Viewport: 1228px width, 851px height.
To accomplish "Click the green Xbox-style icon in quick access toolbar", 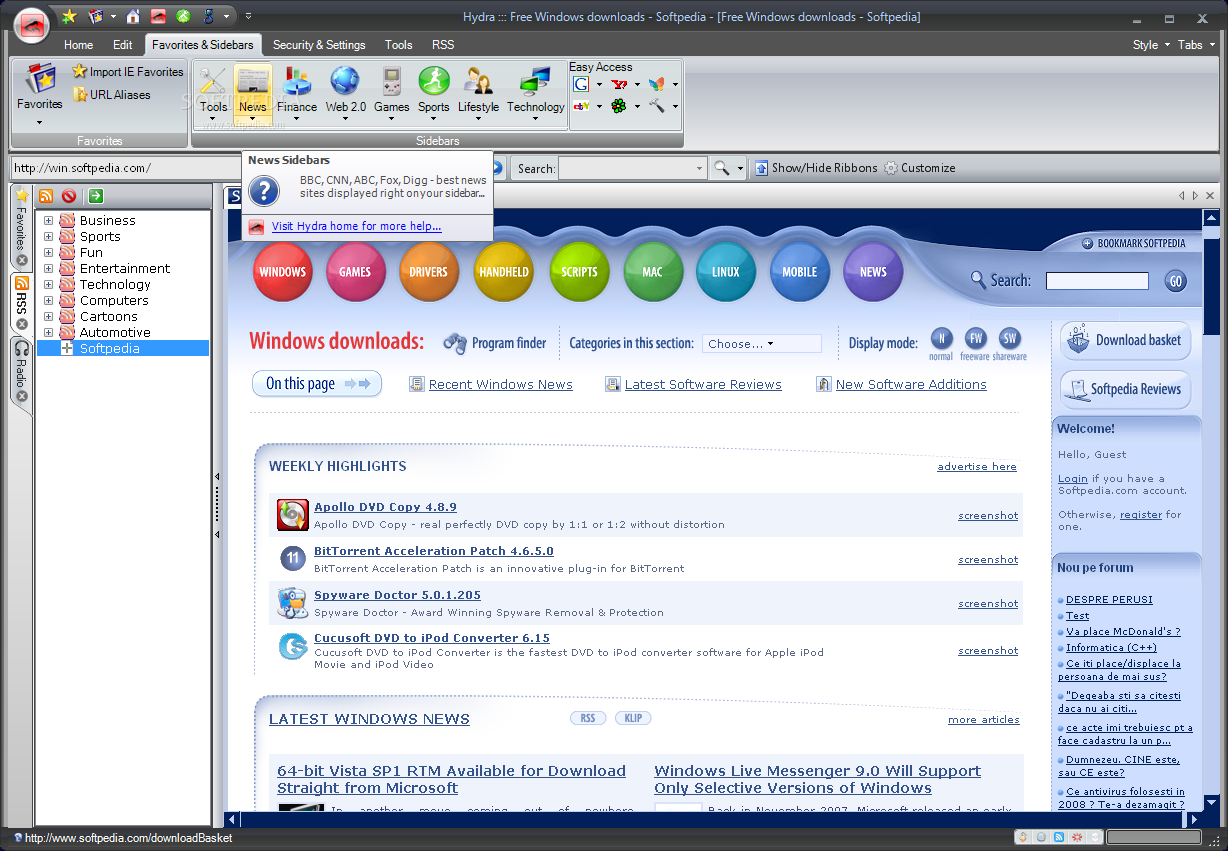I will click(x=183, y=16).
